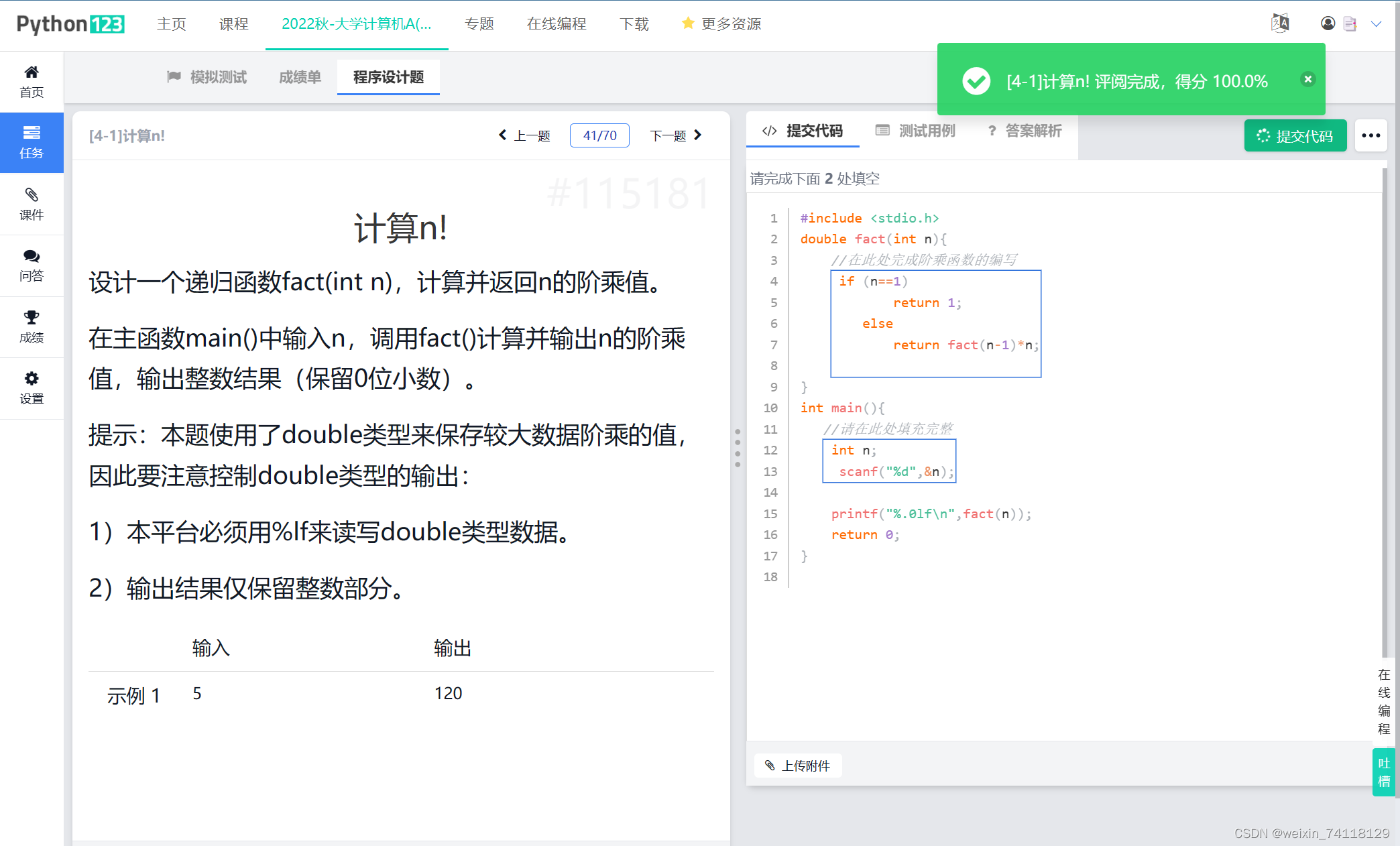1400x846 pixels.
Task: Open 设置 via the gear icon
Action: 32,387
